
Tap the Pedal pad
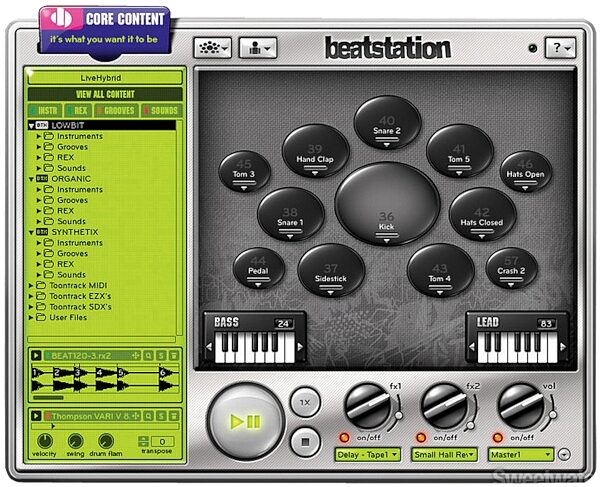coord(259,268)
